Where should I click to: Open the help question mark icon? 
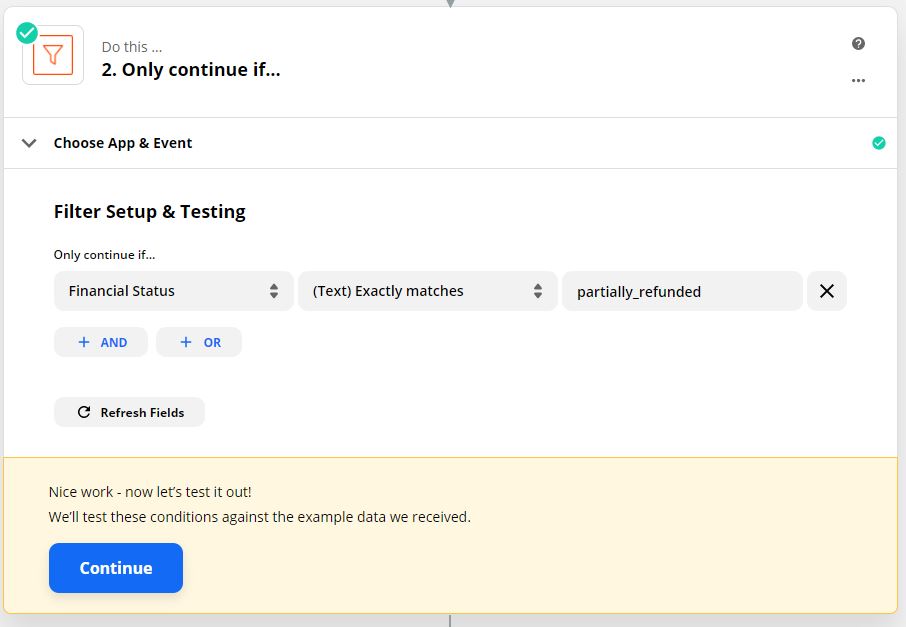[858, 43]
